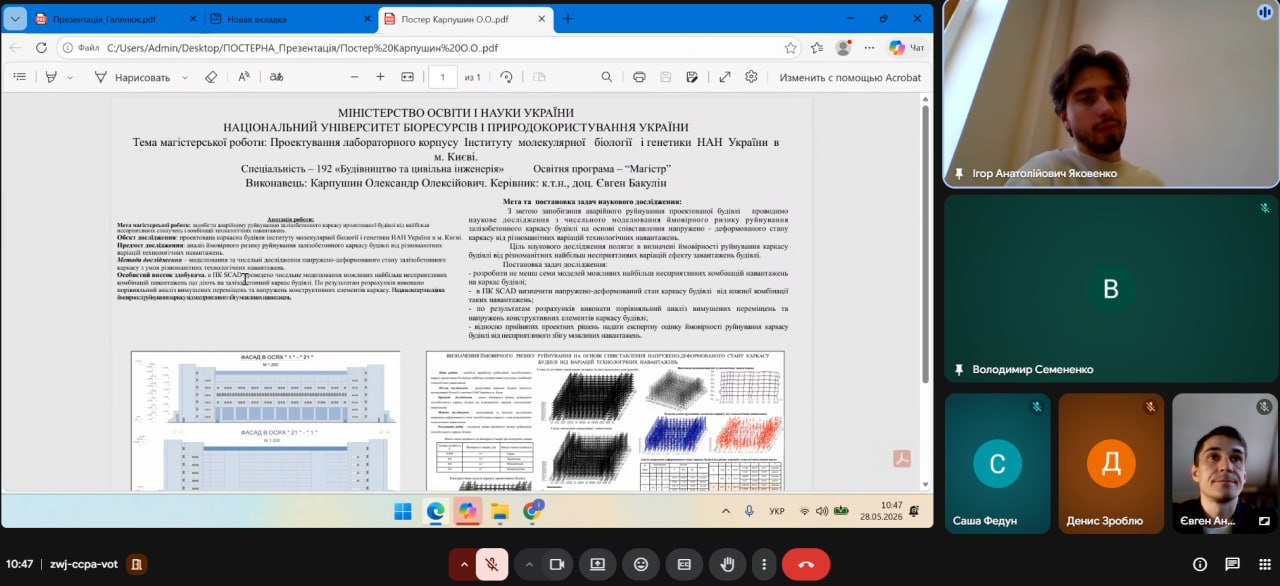Open File Explorer from taskbar
This screenshot has width=1280, height=586.
coord(500,511)
